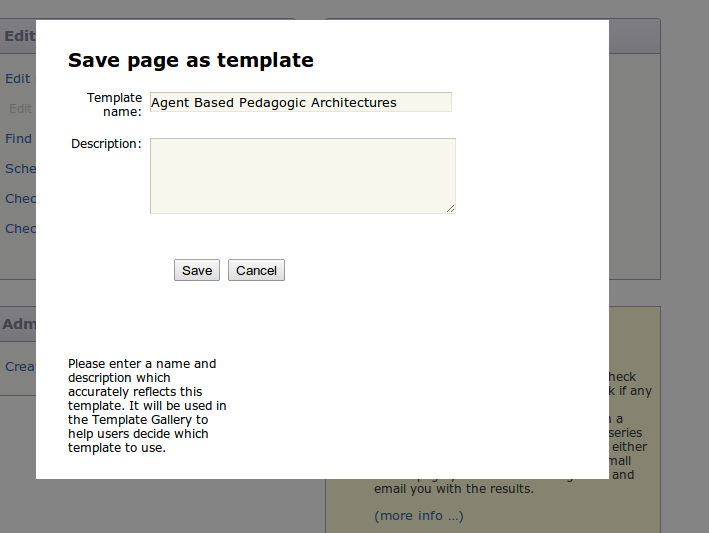Cancel the save template dialog

pos(256,270)
